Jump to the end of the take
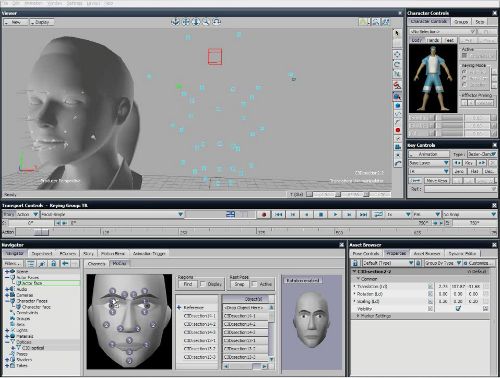The width and height of the screenshot is (500, 378). click(x=363, y=214)
